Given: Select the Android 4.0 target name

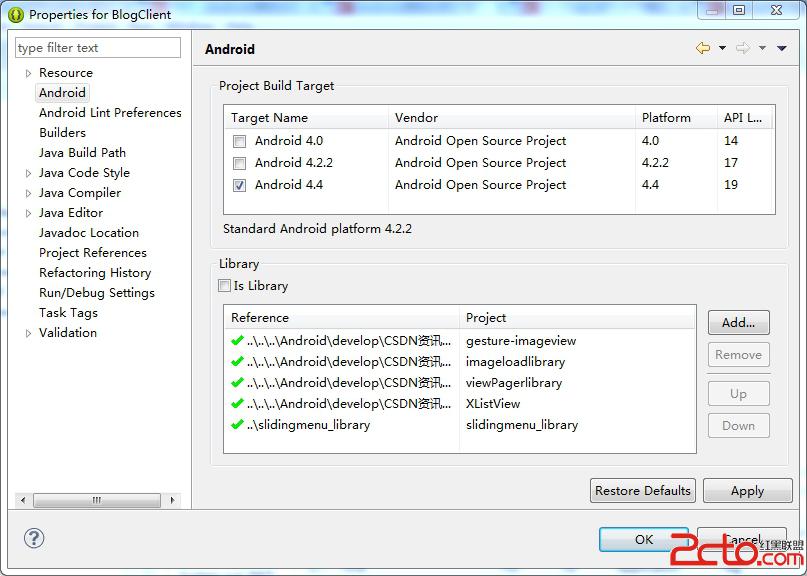Looking at the screenshot, I should pyautogui.click(x=289, y=141).
